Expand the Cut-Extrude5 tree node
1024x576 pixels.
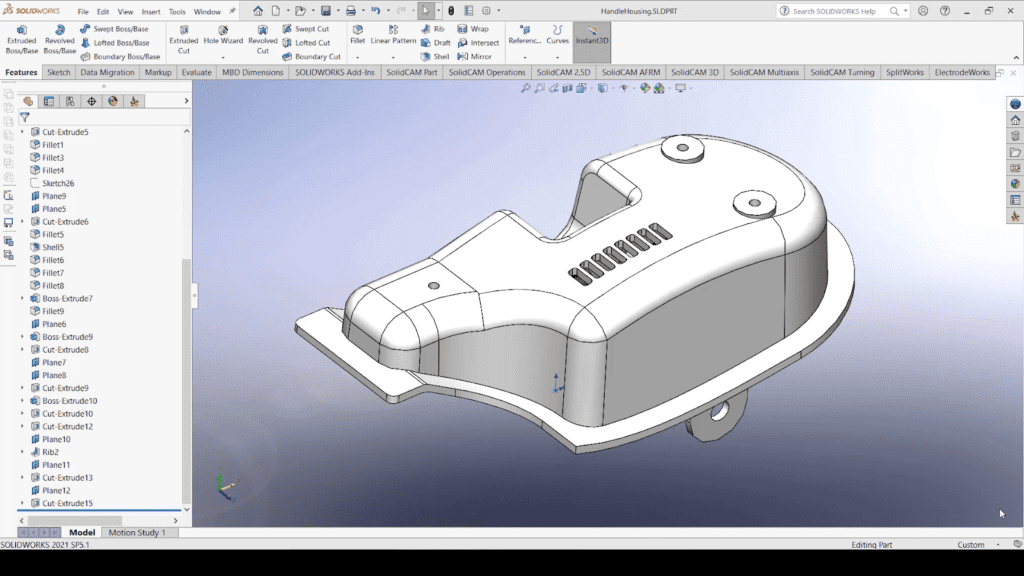point(23,132)
